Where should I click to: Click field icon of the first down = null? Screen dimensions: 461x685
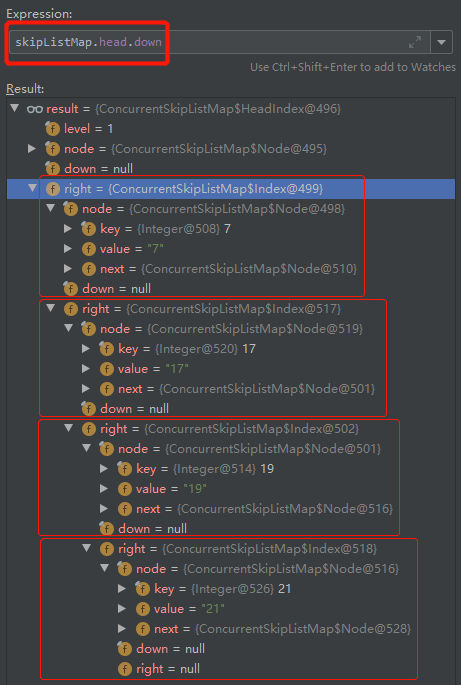click(52, 169)
